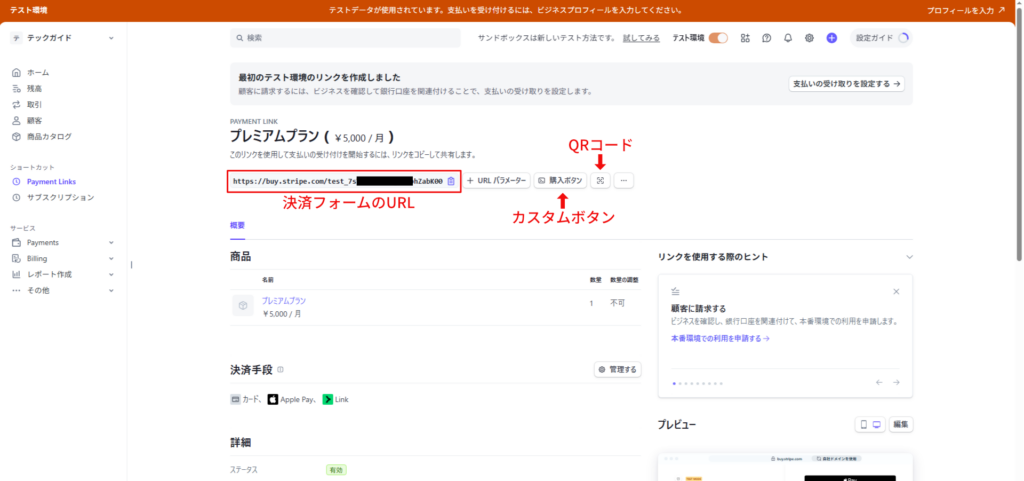Viewport: 1024px width, 481px height.
Task: Click the URL パラメーター button
Action: coord(496,181)
